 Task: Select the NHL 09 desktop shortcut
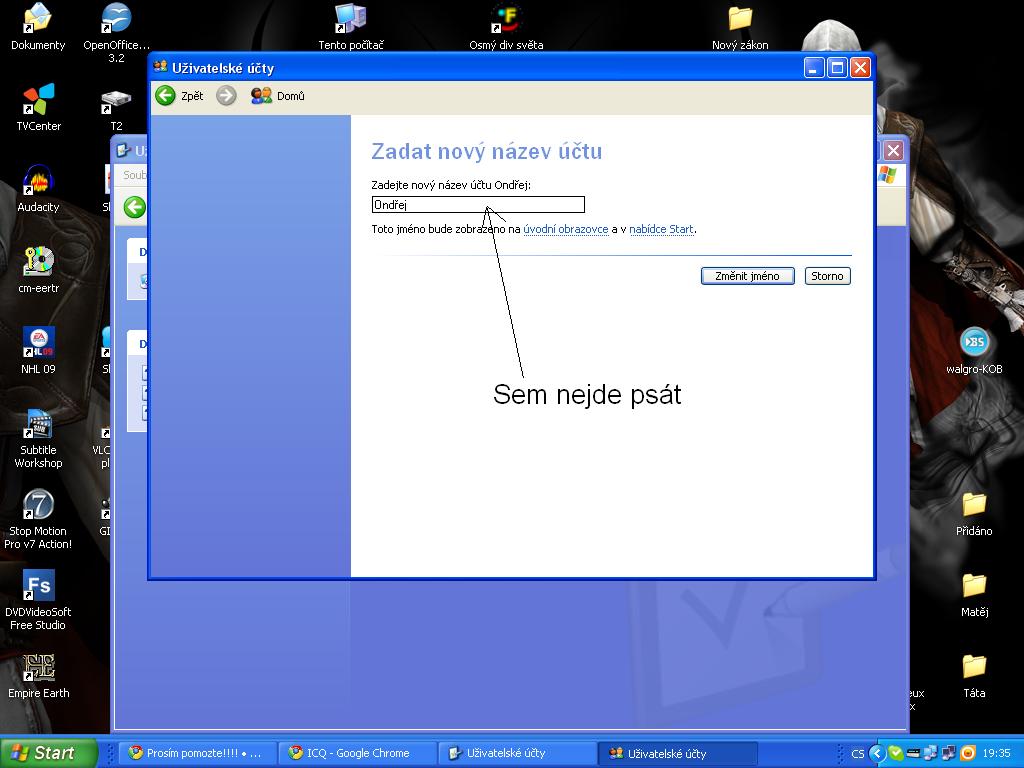pyautogui.click(x=39, y=351)
